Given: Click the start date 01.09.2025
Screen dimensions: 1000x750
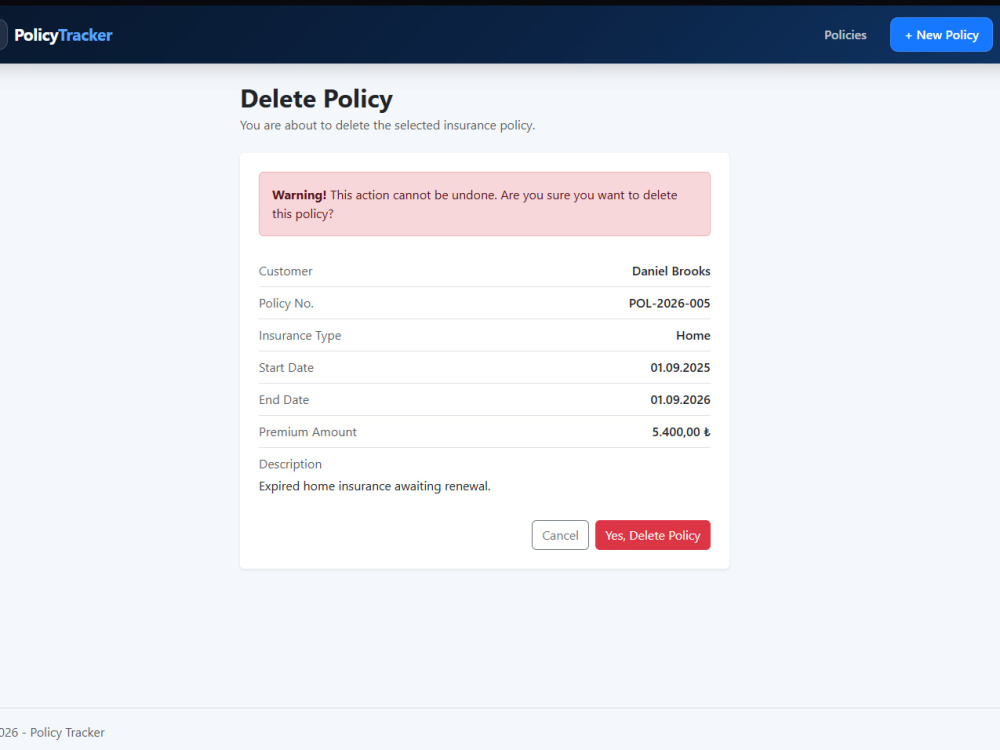Looking at the screenshot, I should point(680,368).
